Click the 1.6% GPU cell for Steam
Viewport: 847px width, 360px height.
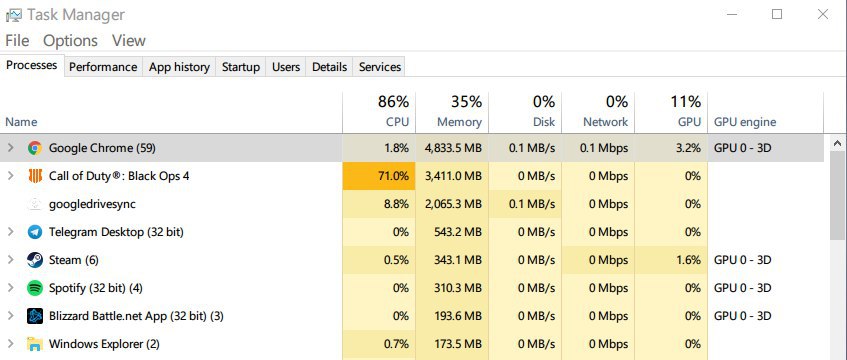click(x=671, y=260)
